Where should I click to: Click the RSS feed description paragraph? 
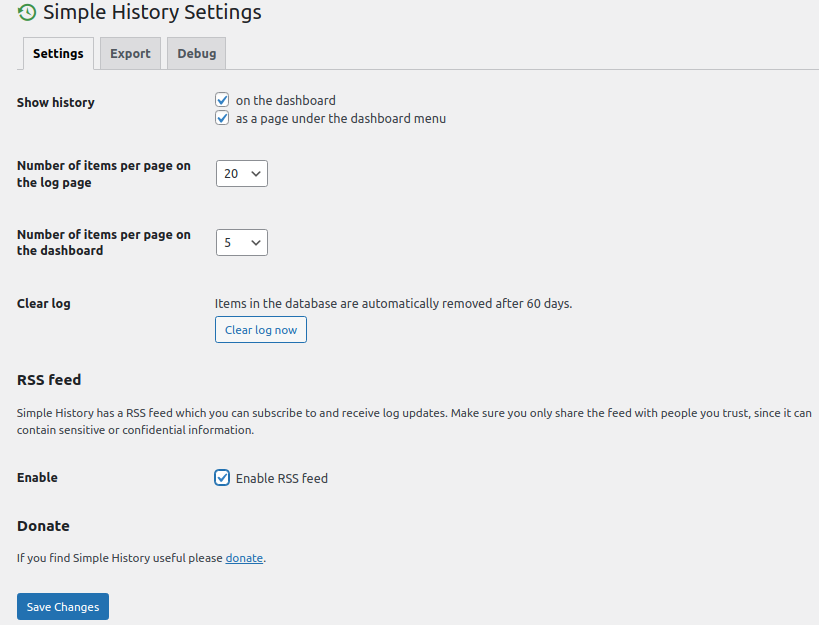414,421
